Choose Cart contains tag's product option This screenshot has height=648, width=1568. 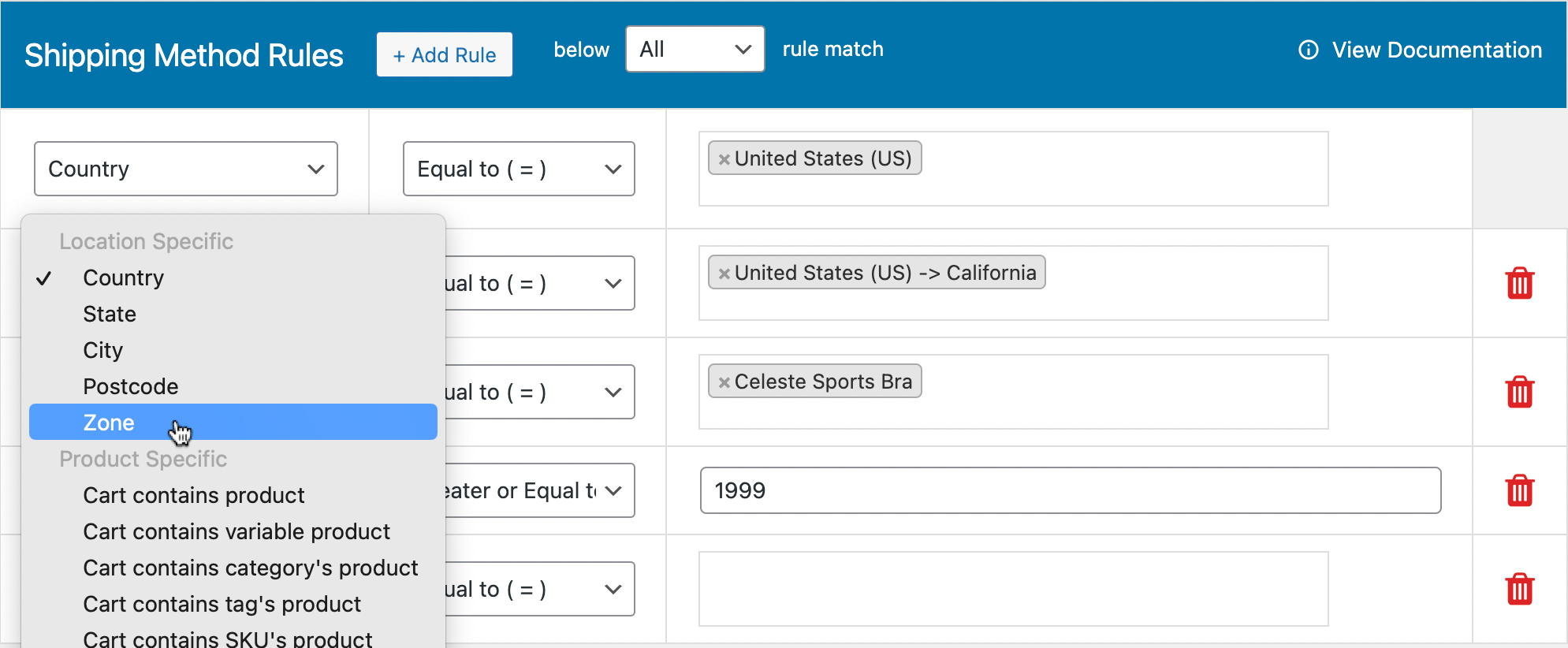pyautogui.click(x=233, y=604)
